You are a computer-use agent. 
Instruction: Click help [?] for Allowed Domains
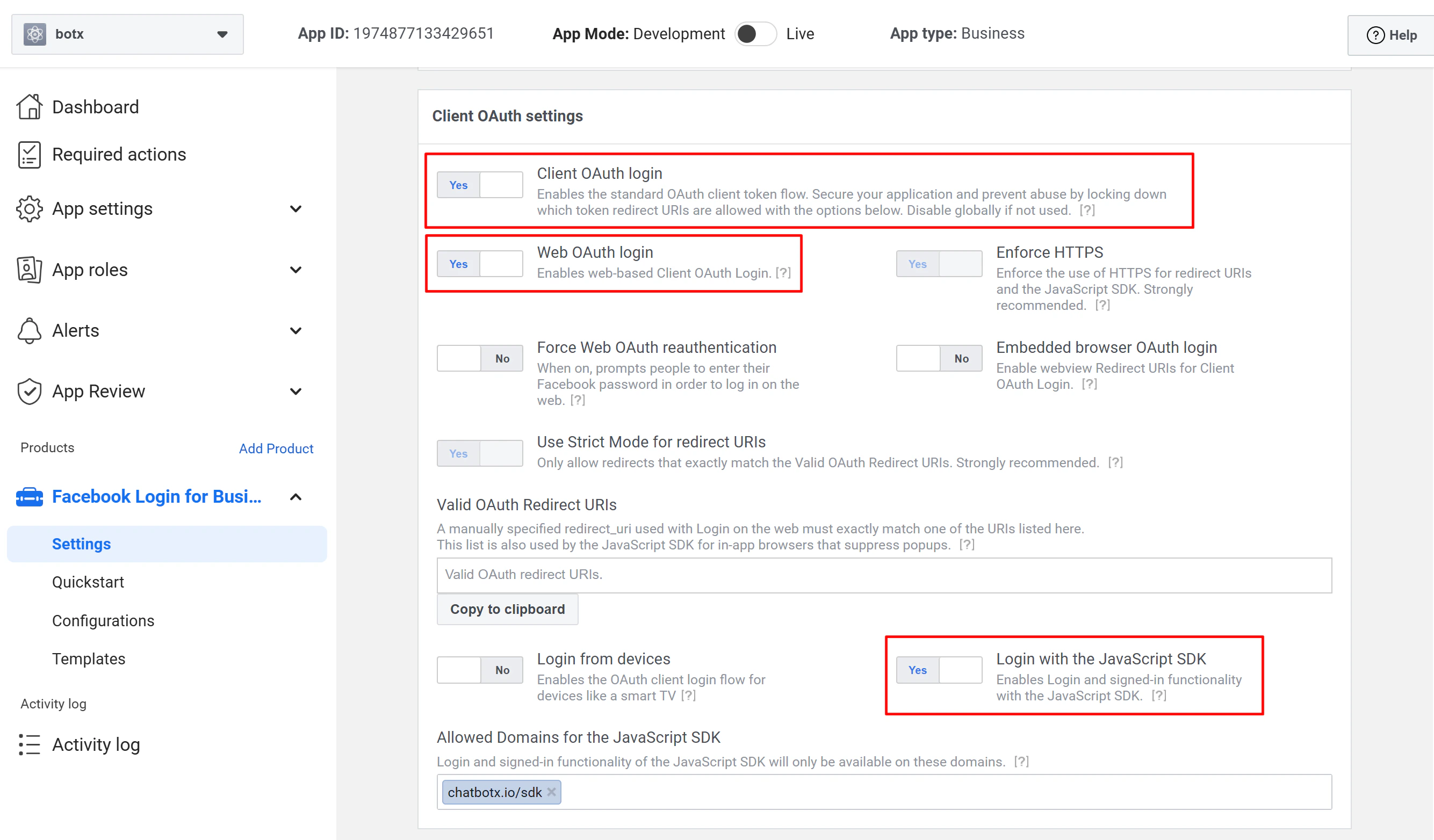[1021, 762]
